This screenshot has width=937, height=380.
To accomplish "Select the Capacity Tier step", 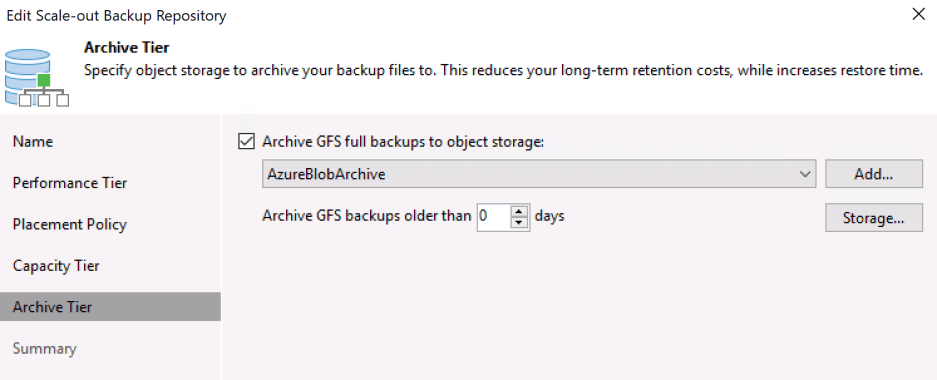I will click(x=56, y=266).
